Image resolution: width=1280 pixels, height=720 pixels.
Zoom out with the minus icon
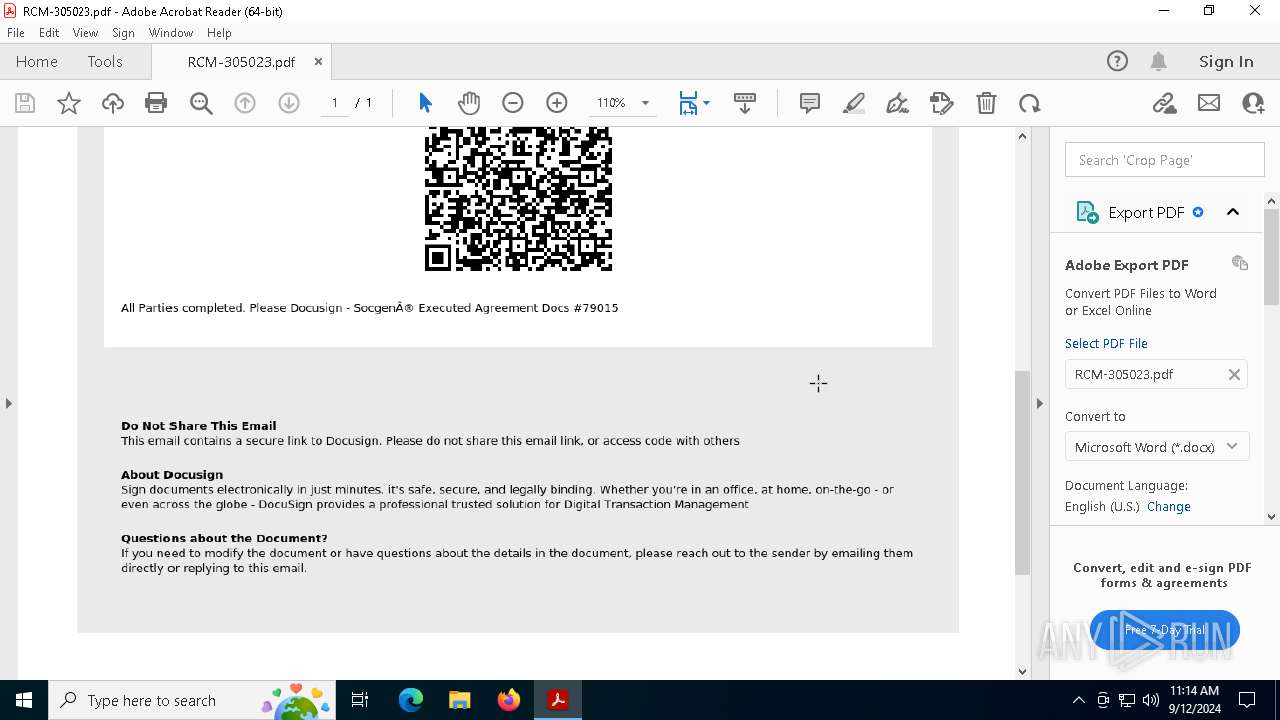tap(513, 103)
